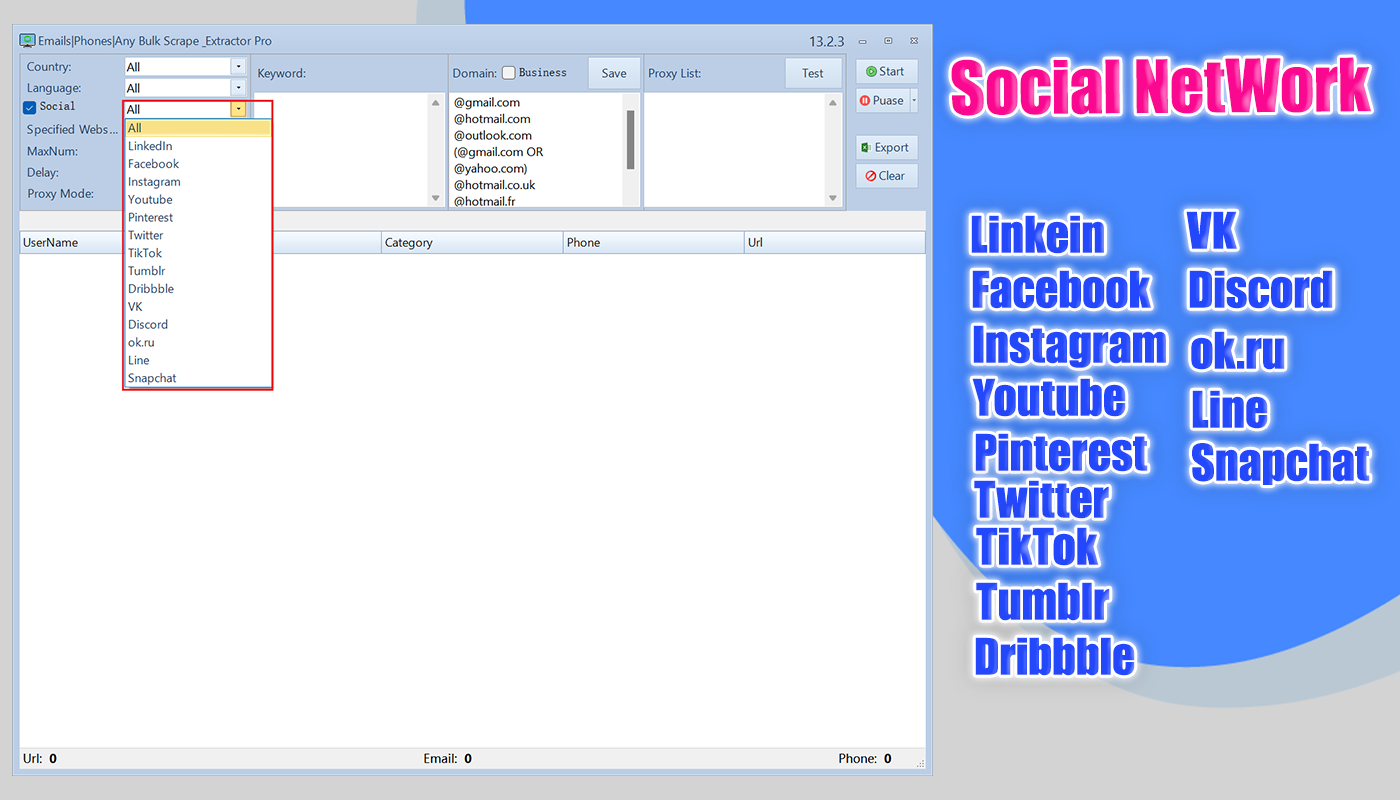Select Snapchat in the dropdown list

coord(198,379)
